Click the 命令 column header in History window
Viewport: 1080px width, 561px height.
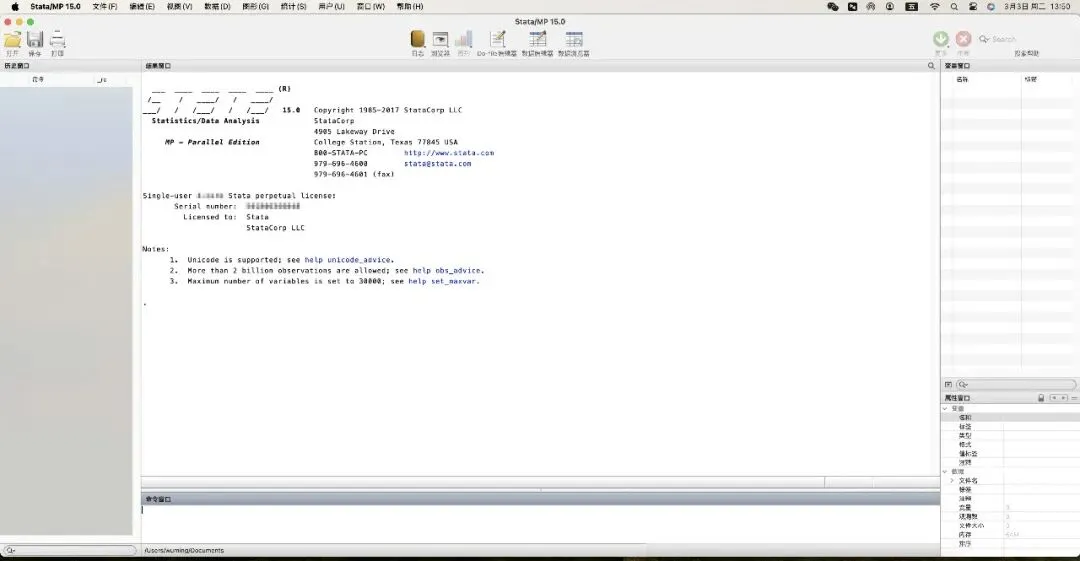point(38,79)
